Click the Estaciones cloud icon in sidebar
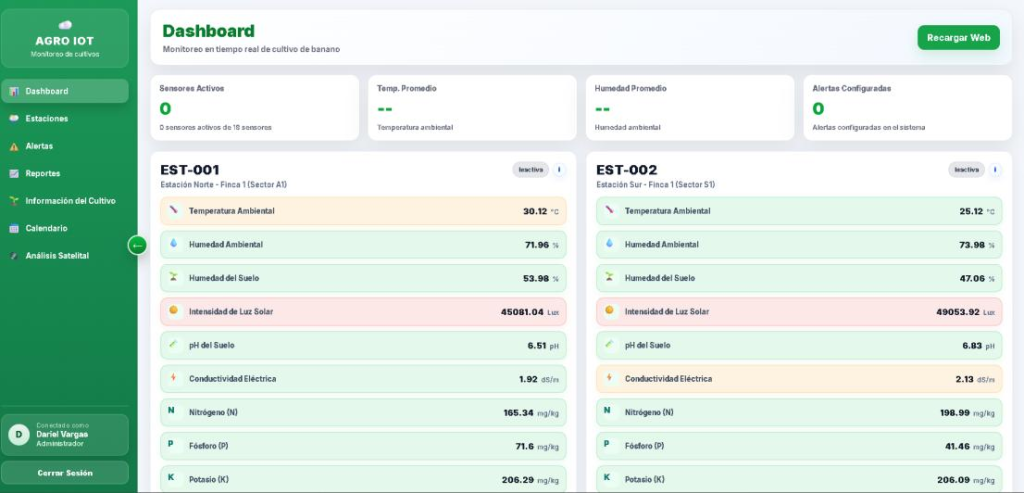The width and height of the screenshot is (1024, 493). (x=14, y=118)
